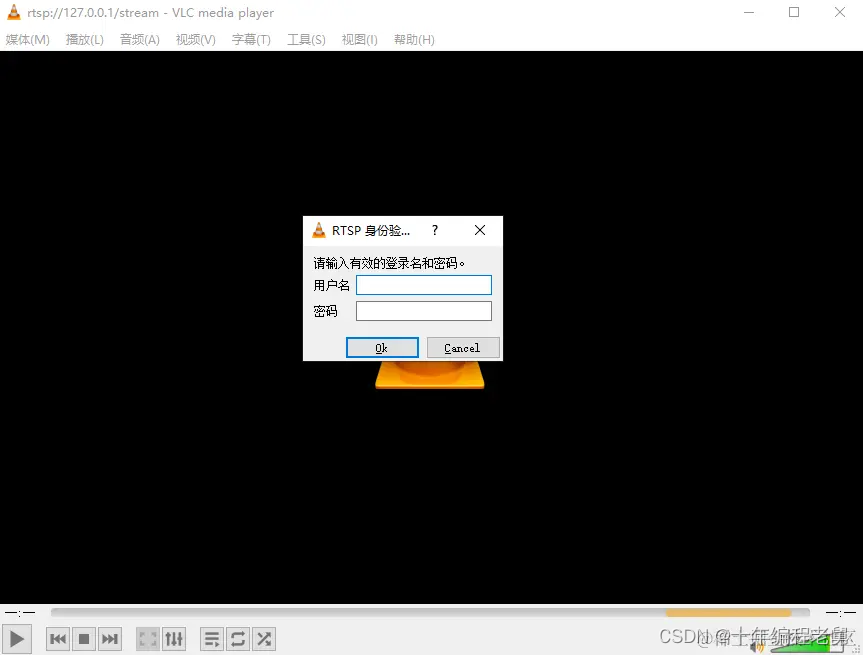Skip to the next media item

[x=110, y=638]
